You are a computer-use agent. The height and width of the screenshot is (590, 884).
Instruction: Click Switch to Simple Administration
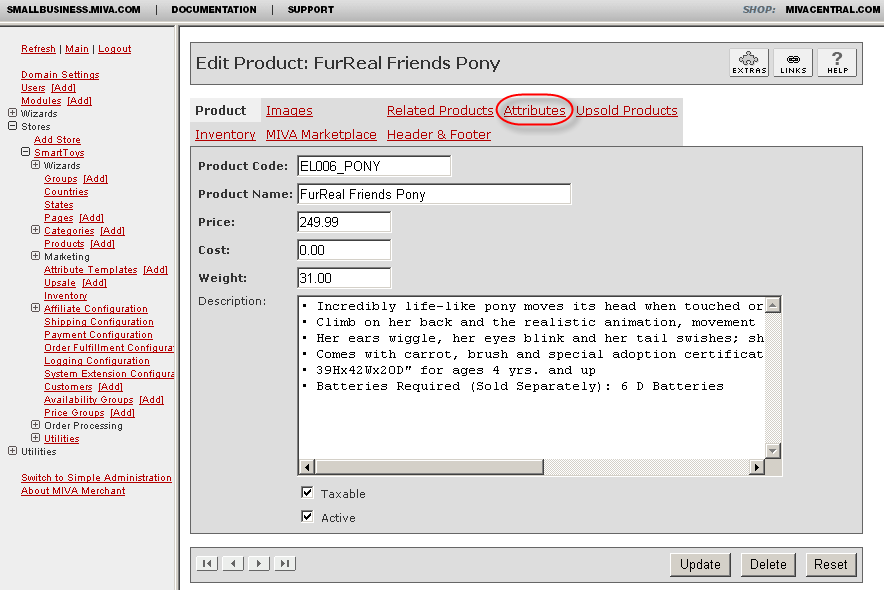96,478
